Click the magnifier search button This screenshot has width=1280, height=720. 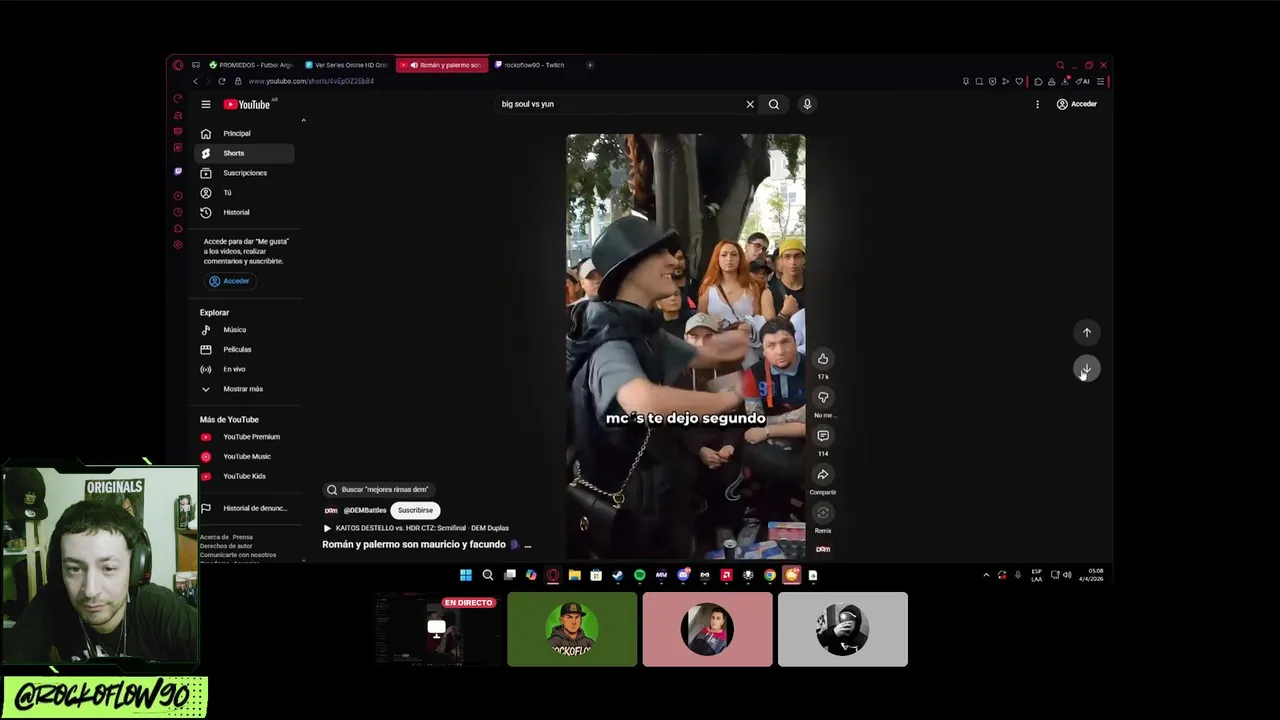pyautogui.click(x=774, y=104)
